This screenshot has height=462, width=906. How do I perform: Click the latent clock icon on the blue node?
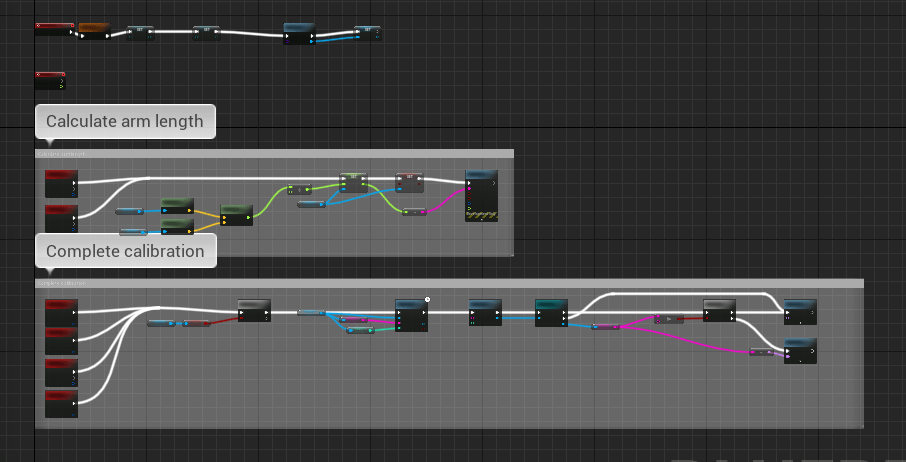pyautogui.click(x=427, y=299)
